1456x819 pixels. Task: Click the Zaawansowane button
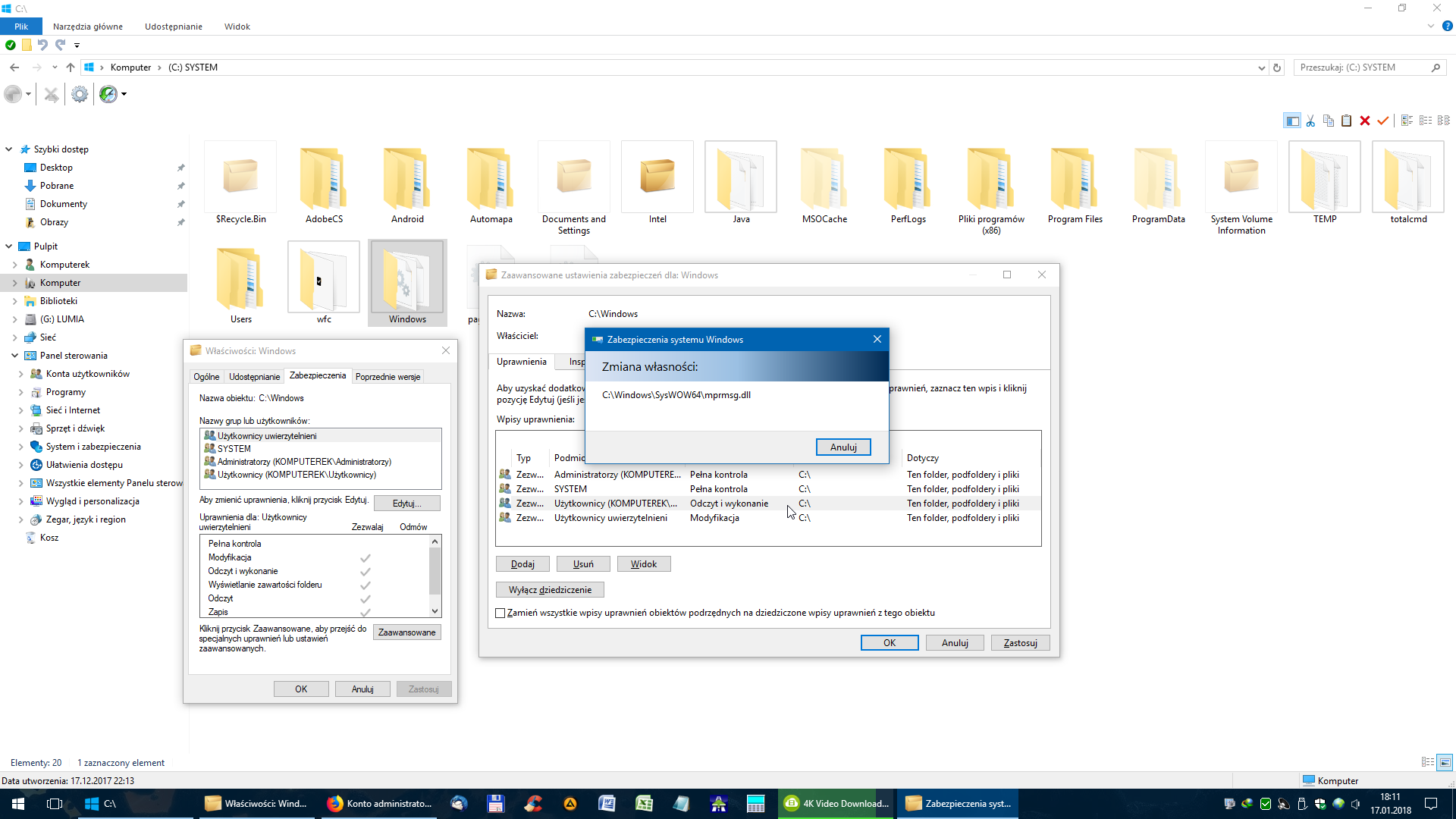tap(407, 632)
